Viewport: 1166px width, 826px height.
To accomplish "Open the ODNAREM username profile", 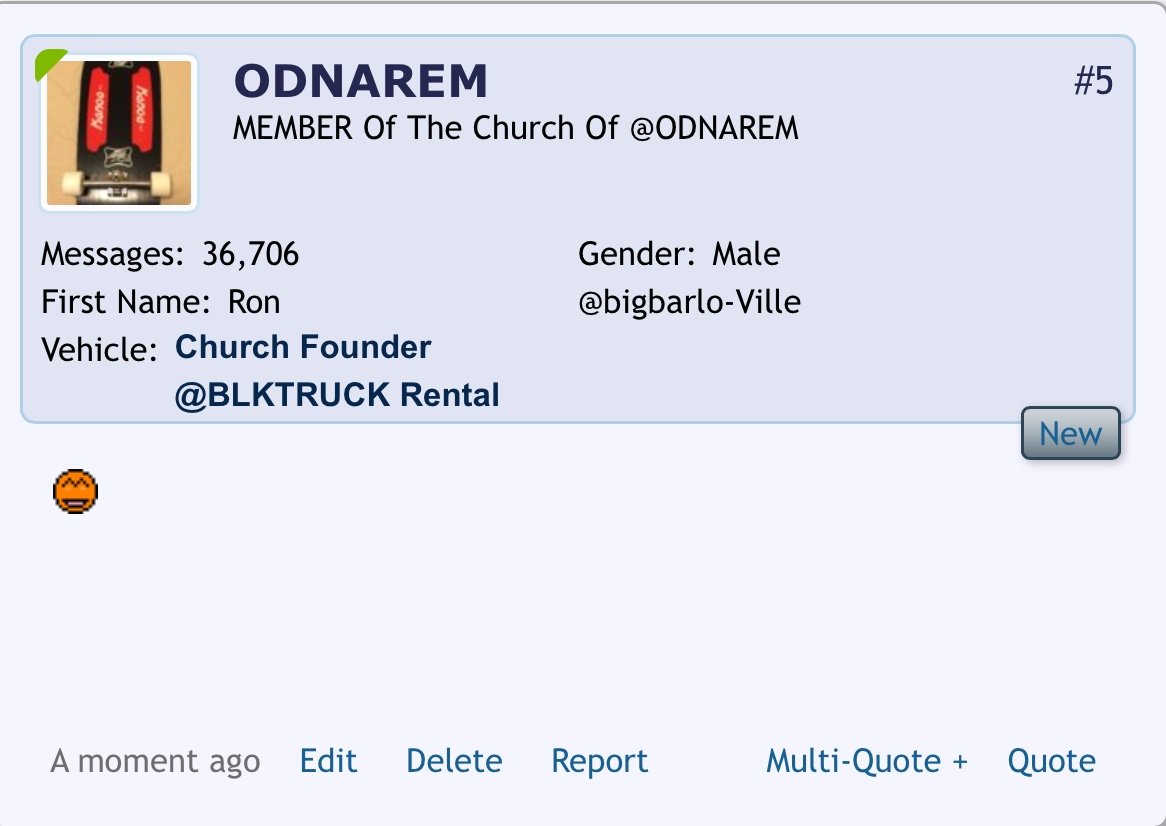I will coord(361,80).
